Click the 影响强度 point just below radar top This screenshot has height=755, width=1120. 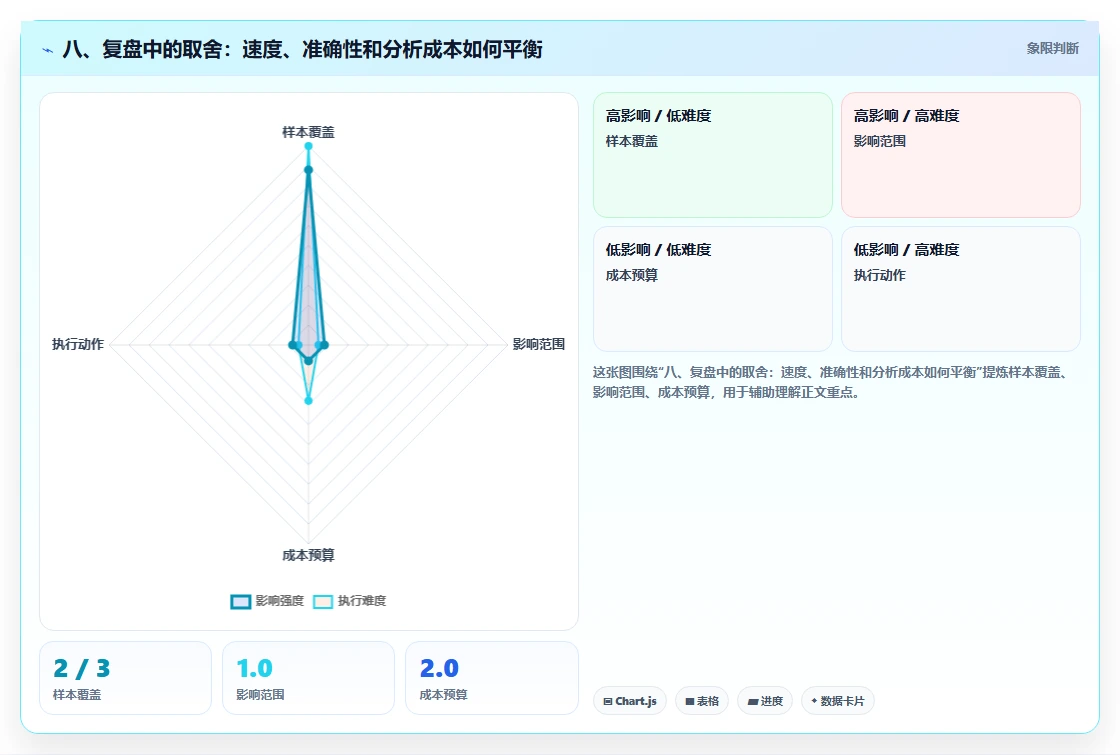[309, 170]
